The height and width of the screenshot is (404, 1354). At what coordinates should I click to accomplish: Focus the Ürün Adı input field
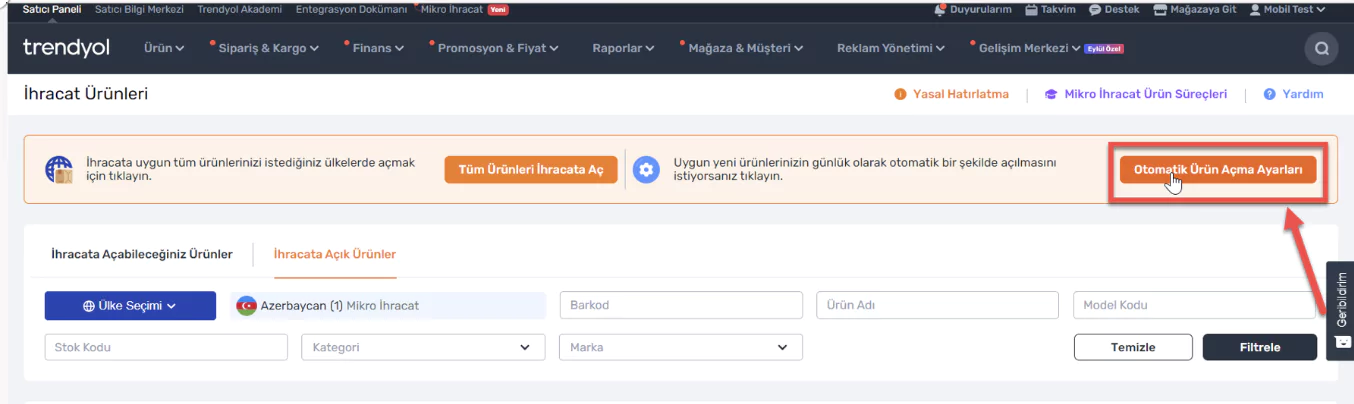point(937,305)
